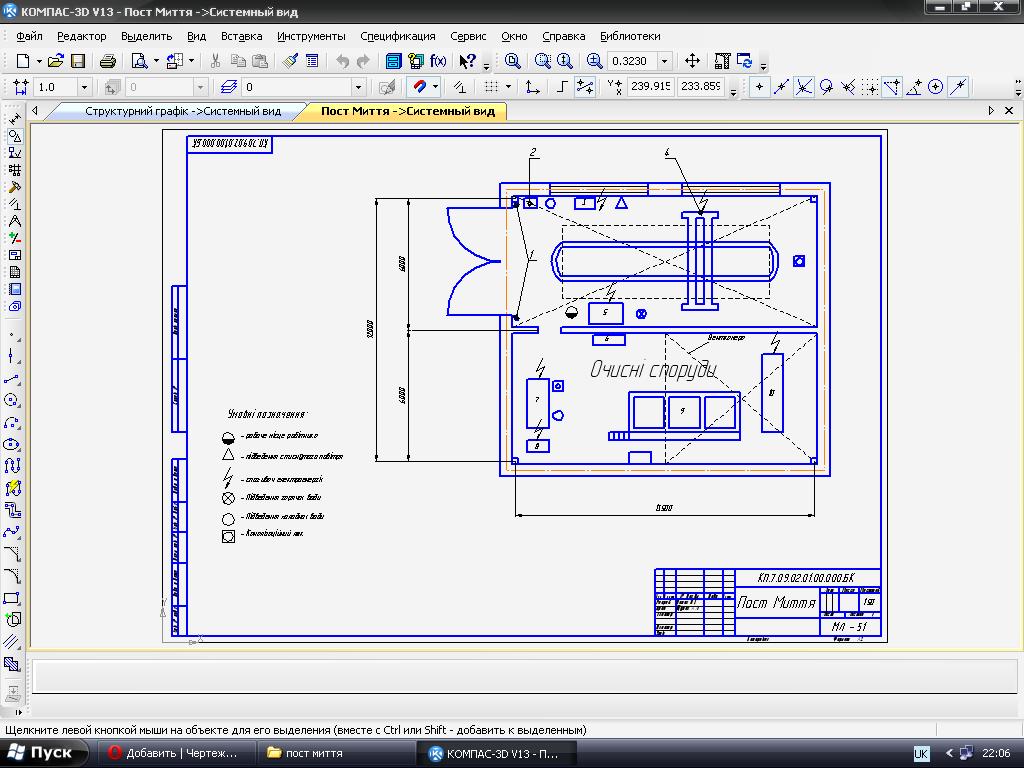Image resolution: width=1024 pixels, height=768 pixels.
Task: Toggle the Tangent snap
Action: (825, 87)
